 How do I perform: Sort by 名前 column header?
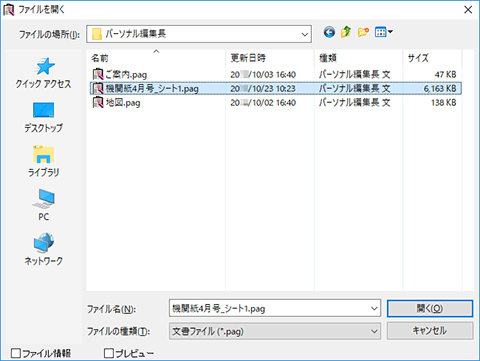pyautogui.click(x=156, y=58)
